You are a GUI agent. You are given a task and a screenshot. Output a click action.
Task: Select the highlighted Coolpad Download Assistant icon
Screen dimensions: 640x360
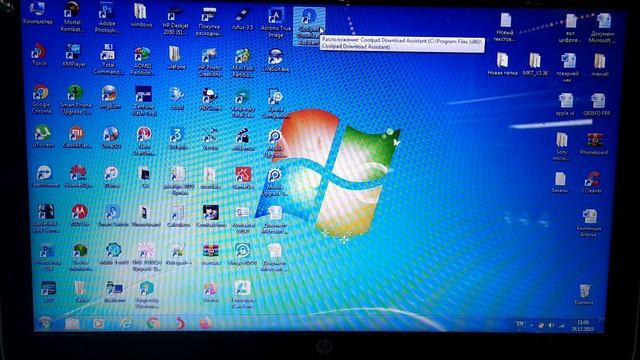tap(309, 26)
